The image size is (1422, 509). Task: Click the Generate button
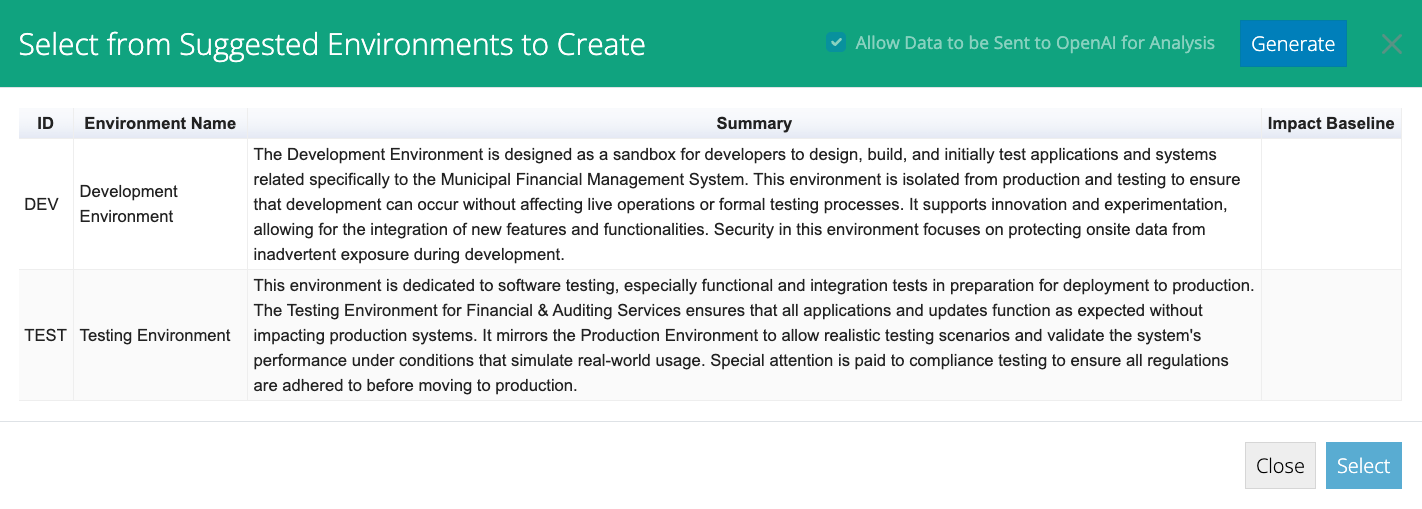1293,44
